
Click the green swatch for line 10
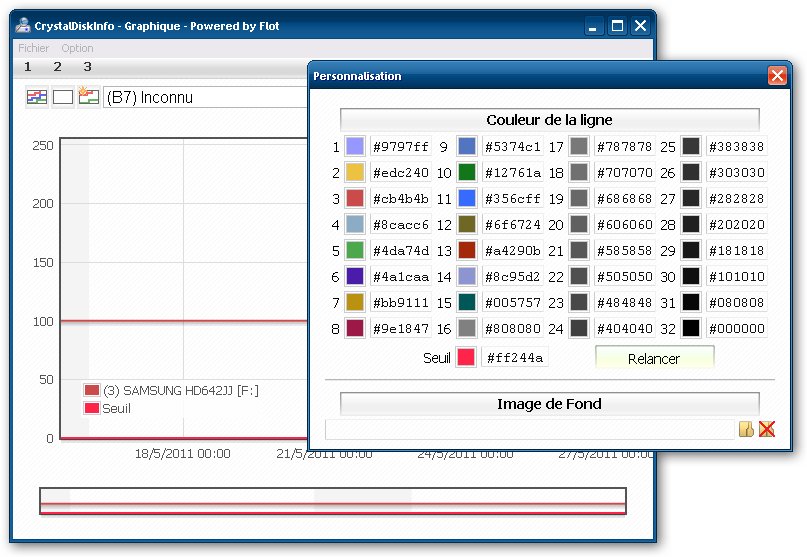(x=466, y=173)
